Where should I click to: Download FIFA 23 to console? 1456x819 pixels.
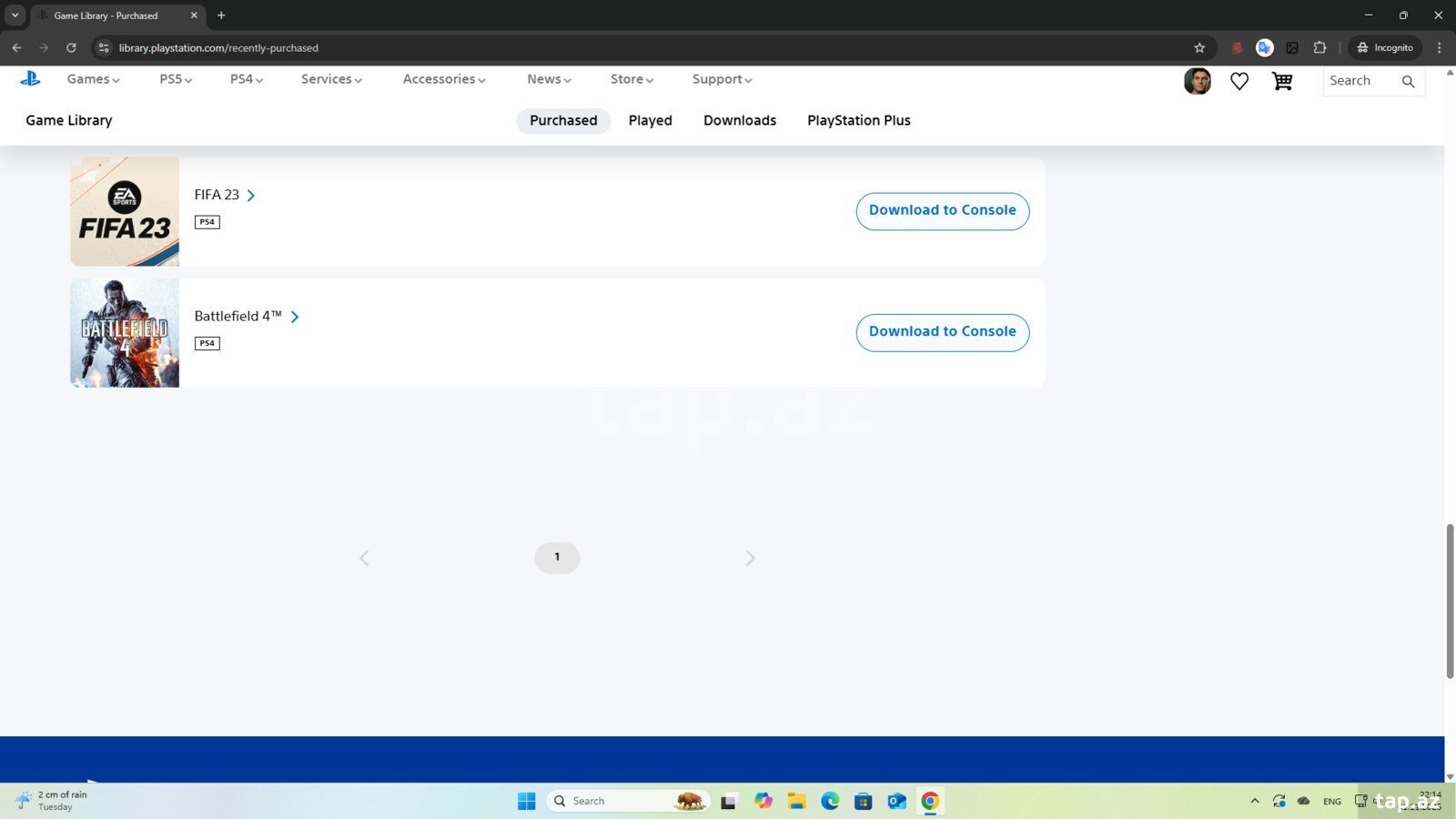[x=943, y=211]
